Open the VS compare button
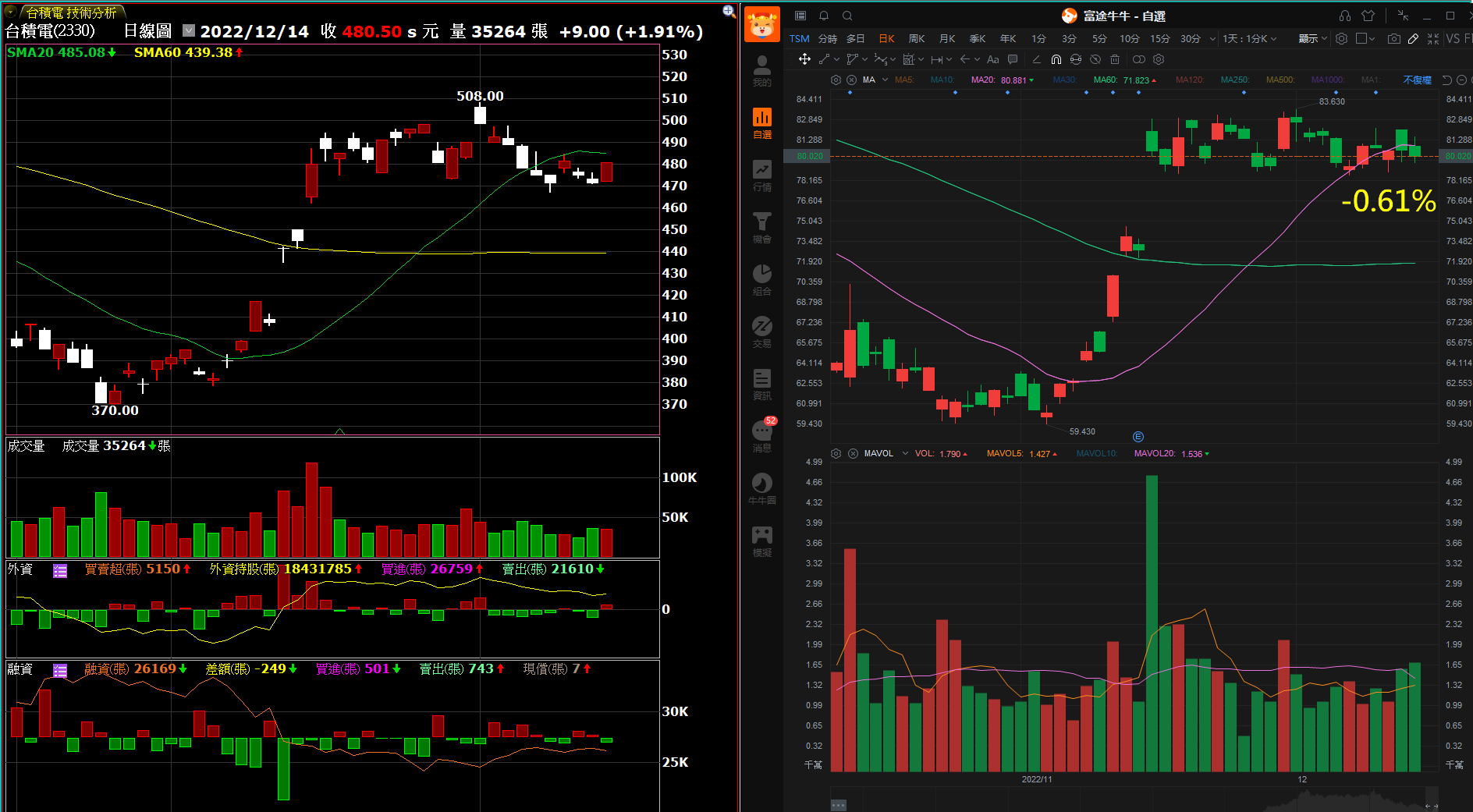This screenshot has width=1473, height=812. [x=1453, y=38]
